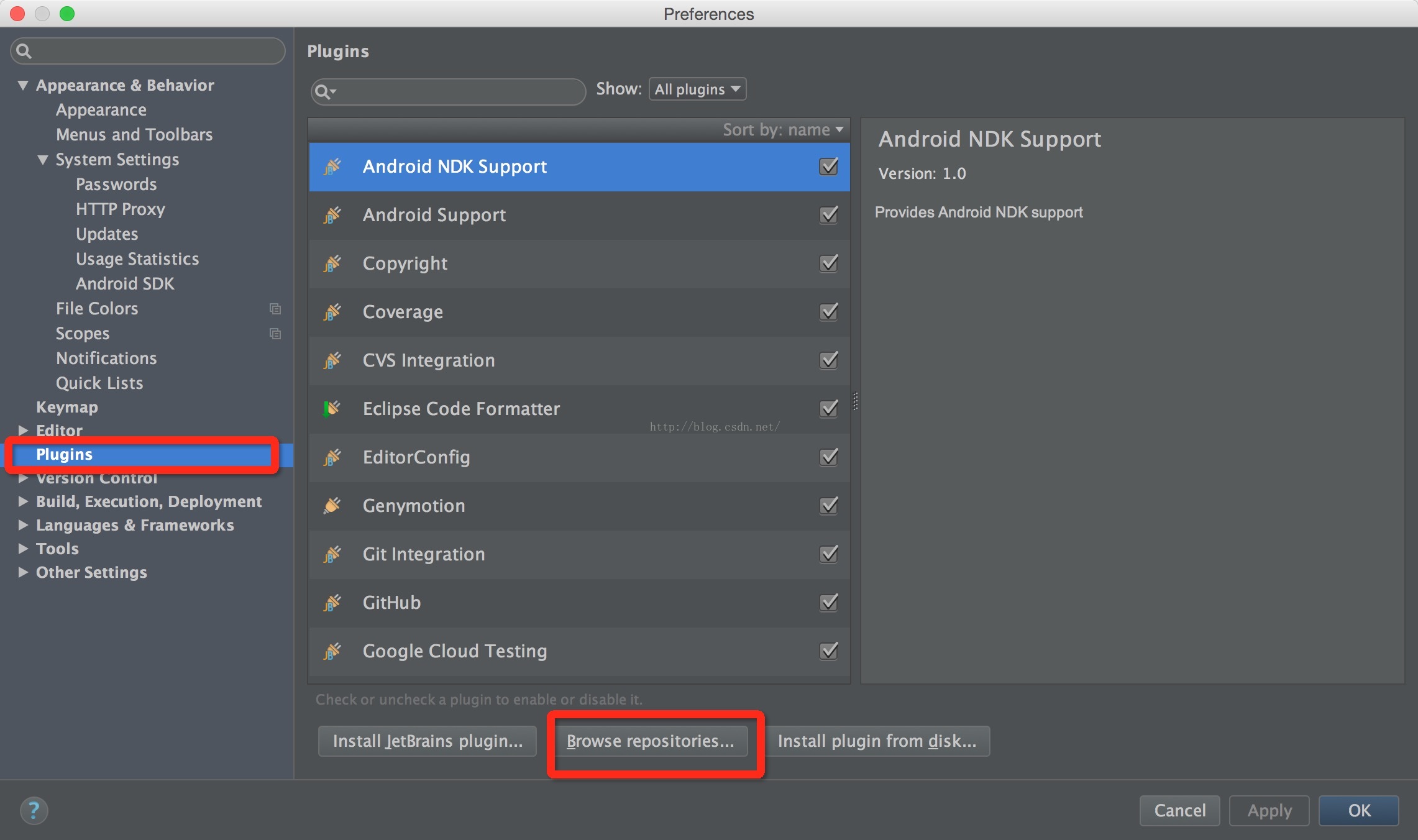Open Menus and Toolbars settings
The image size is (1418, 840).
click(x=134, y=135)
